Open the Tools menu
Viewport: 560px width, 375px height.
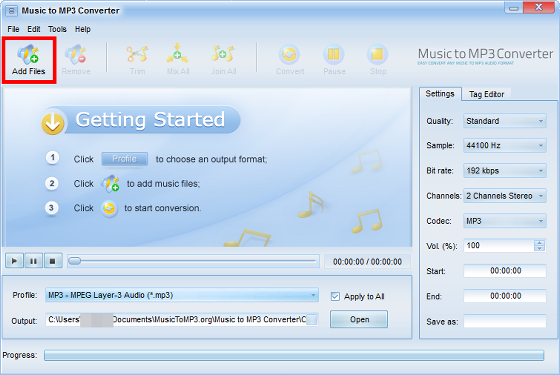(x=58, y=29)
